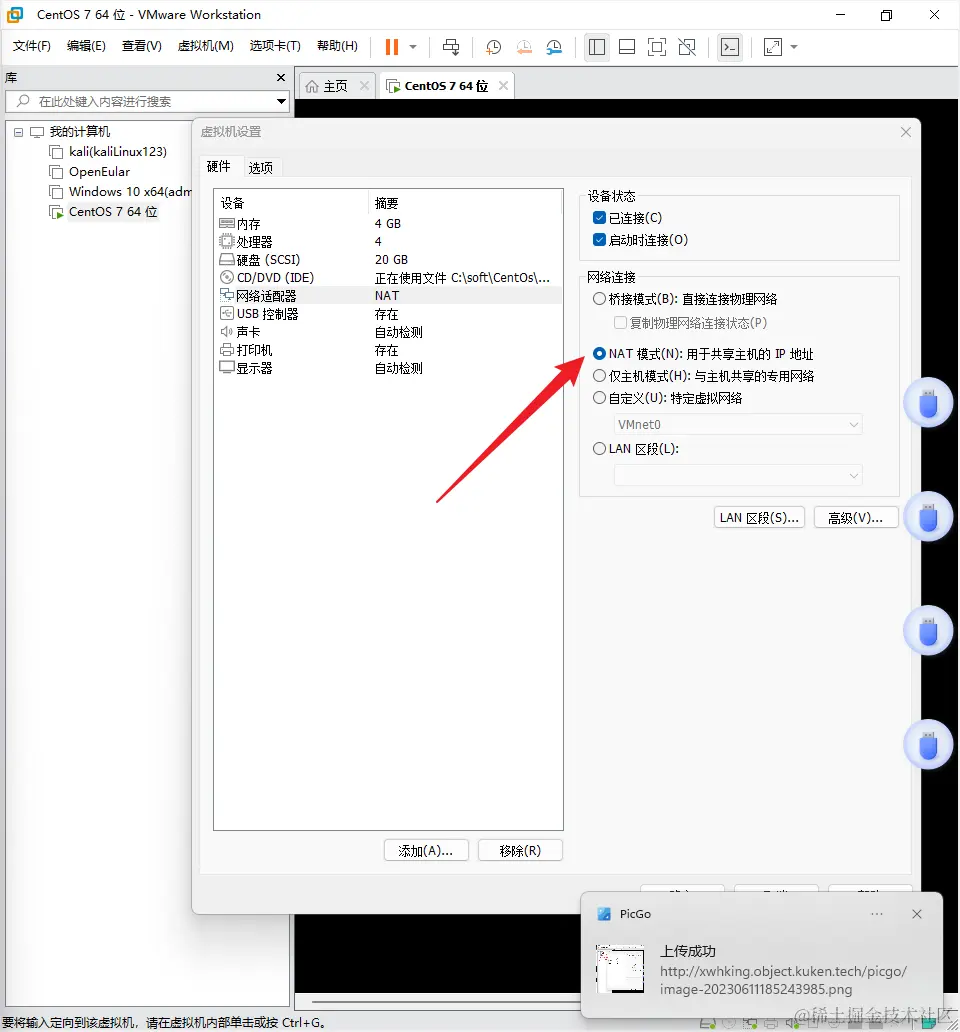Select 显示器 display device row
Viewport: 960px width, 1032px height.
click(x=388, y=369)
